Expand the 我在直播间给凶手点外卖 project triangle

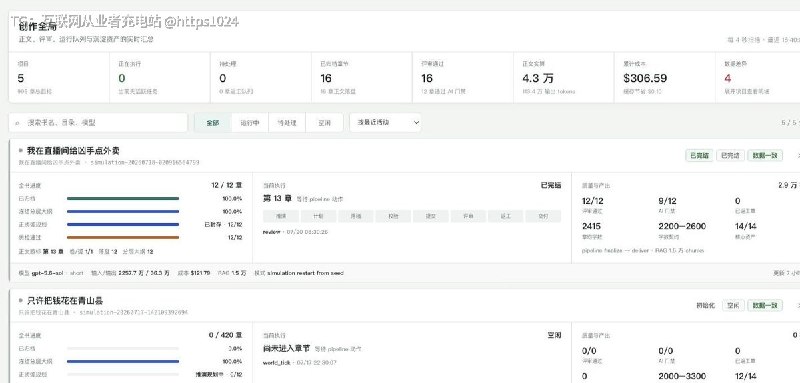click(x=21, y=150)
